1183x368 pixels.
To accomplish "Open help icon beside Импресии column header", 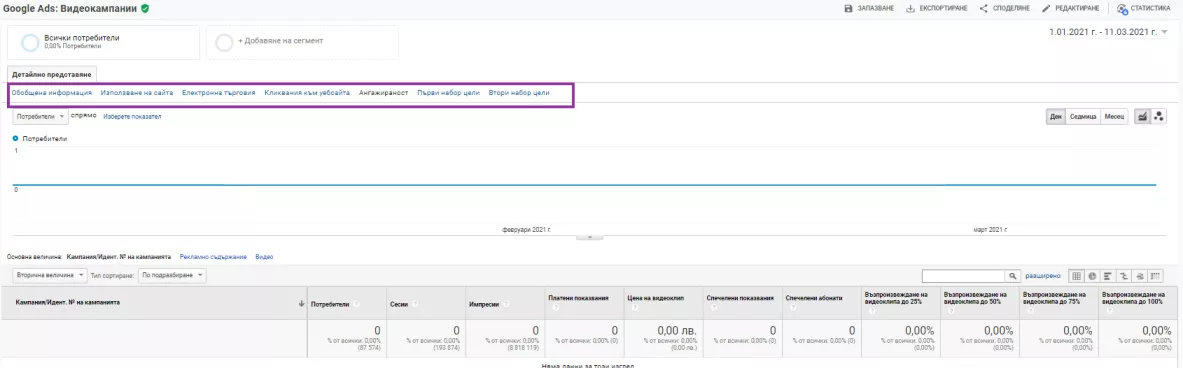I will tap(505, 304).
